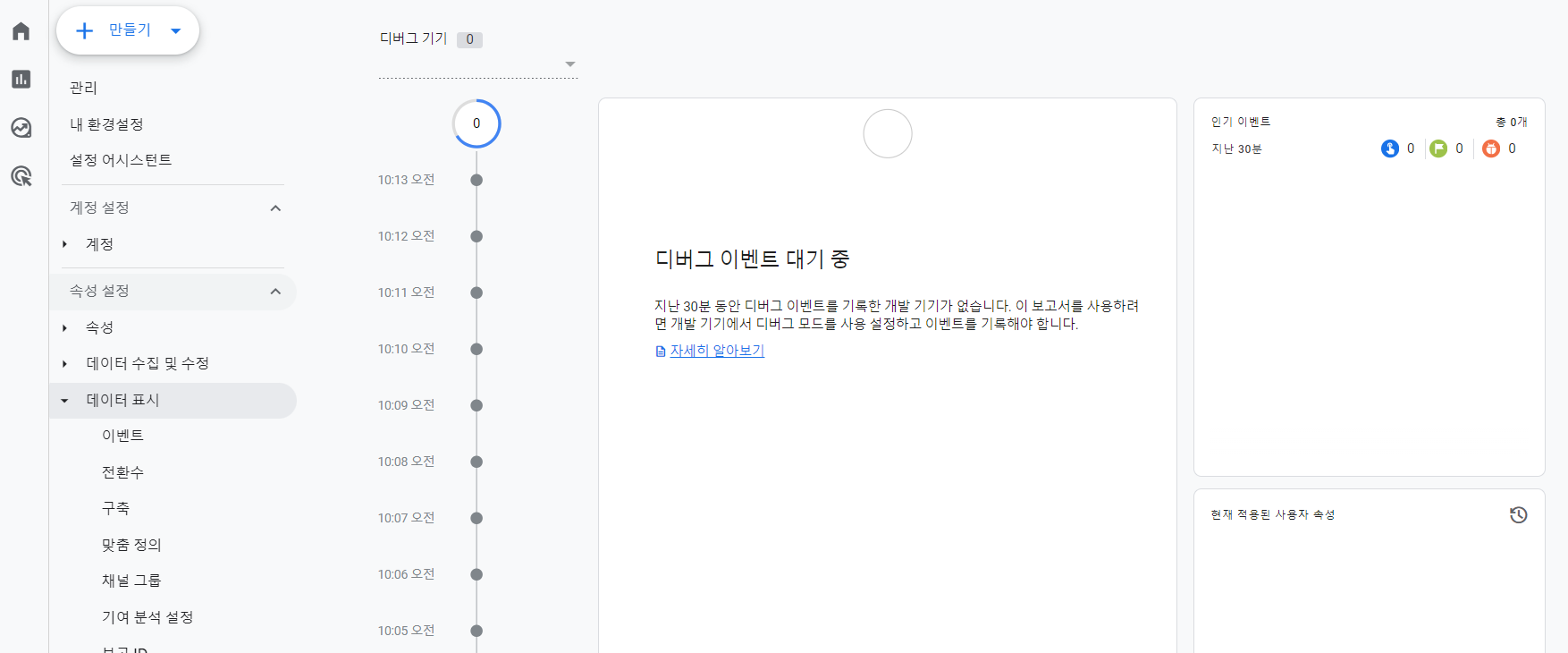The image size is (1568, 653).
Task: Collapse the 속성 설정 section
Action: pos(275,292)
